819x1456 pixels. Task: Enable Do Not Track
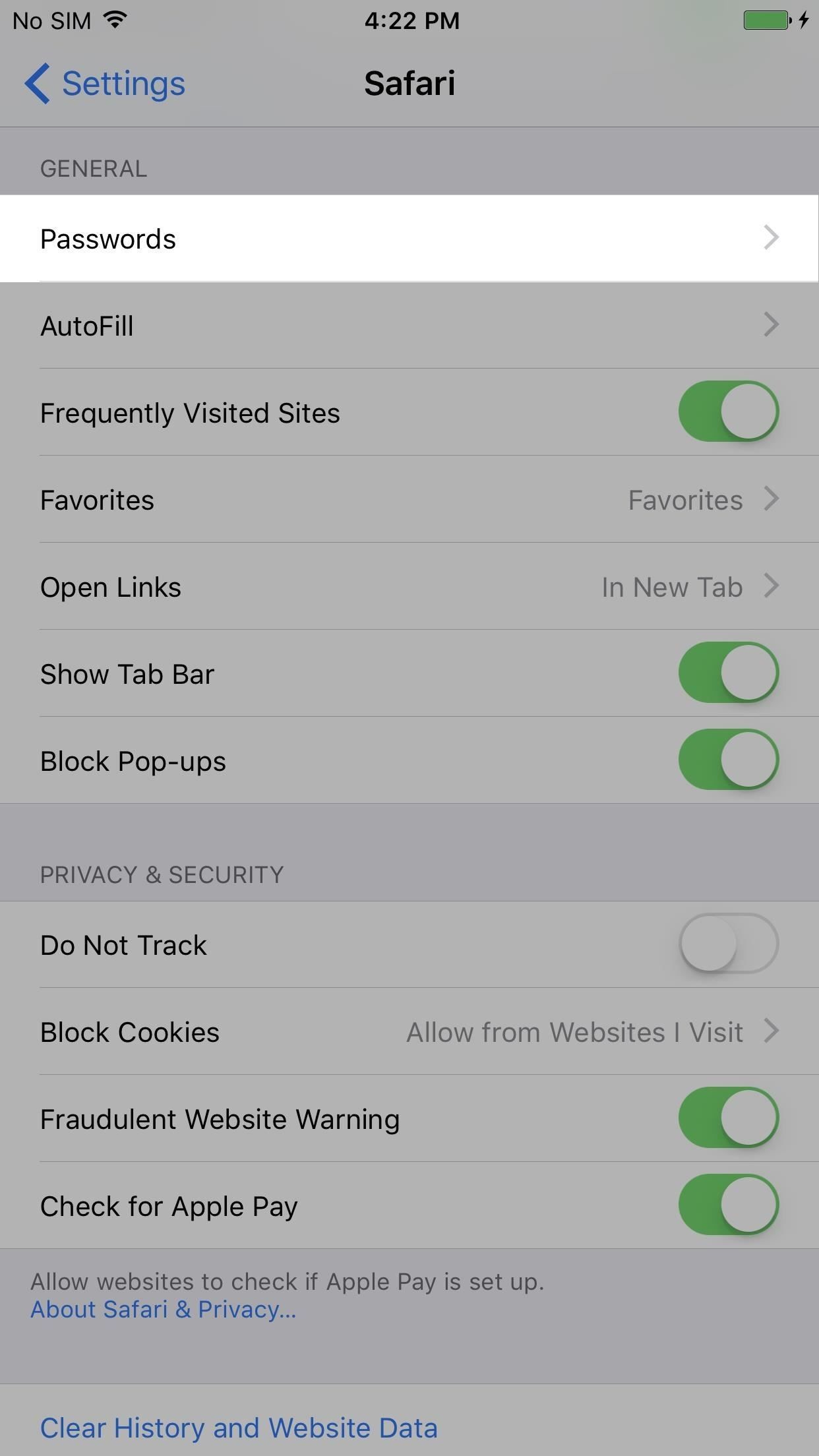(729, 944)
